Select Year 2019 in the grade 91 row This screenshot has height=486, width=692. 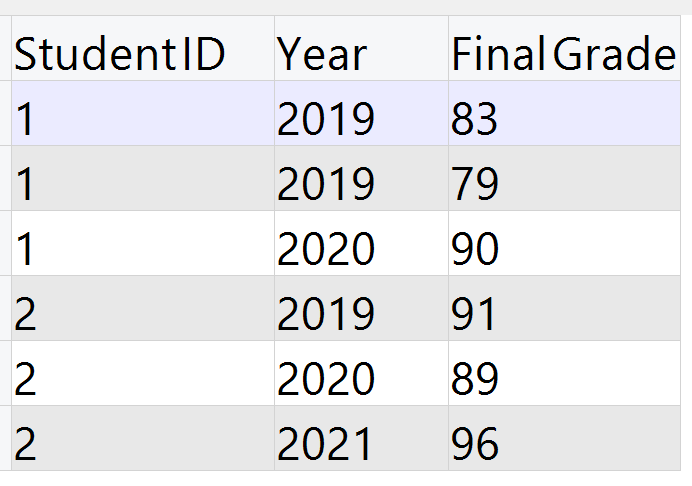(x=326, y=315)
